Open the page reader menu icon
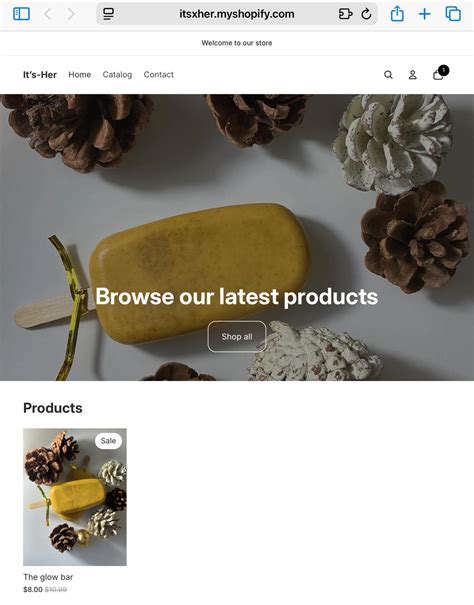This screenshot has width=474, height=605. coord(108,14)
